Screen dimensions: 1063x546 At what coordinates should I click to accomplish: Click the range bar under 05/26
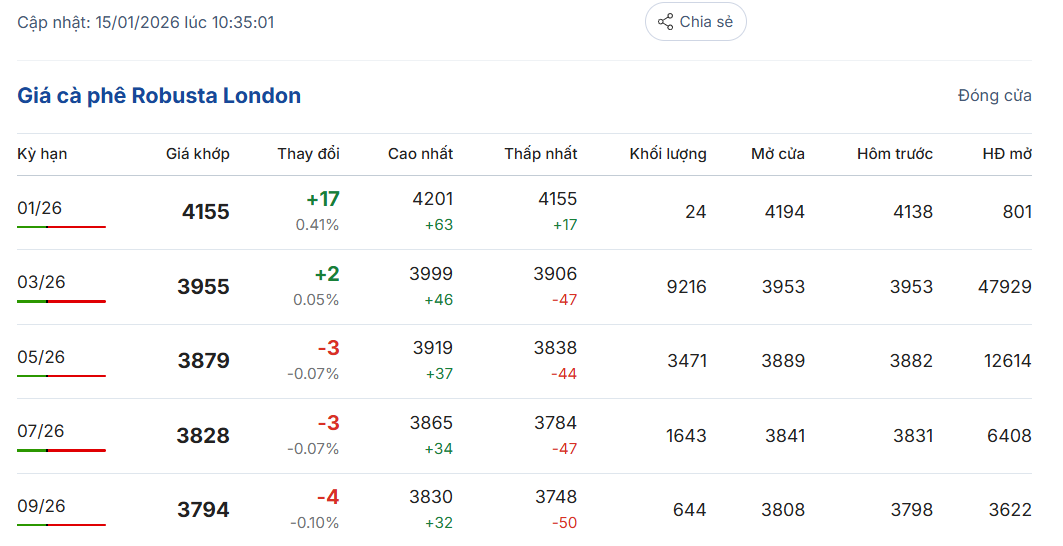point(61,376)
